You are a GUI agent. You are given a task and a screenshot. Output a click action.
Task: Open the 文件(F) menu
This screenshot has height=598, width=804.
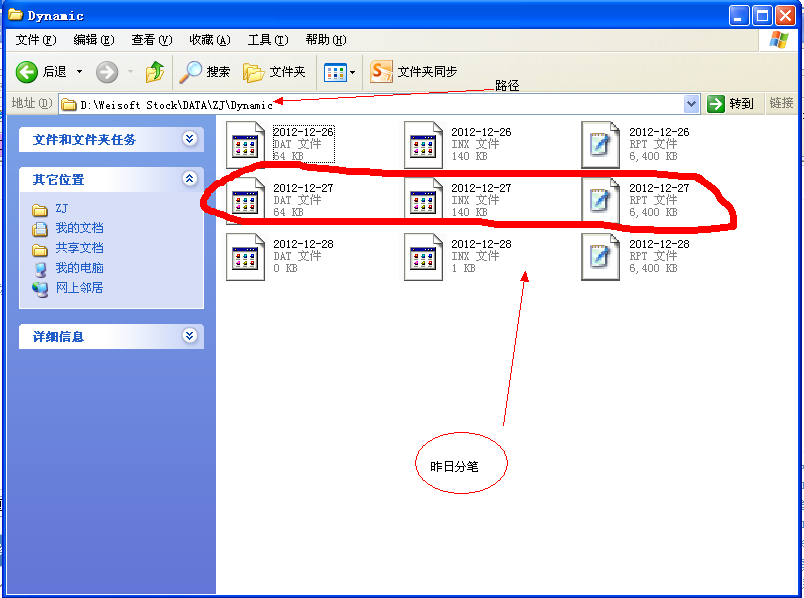coord(35,40)
